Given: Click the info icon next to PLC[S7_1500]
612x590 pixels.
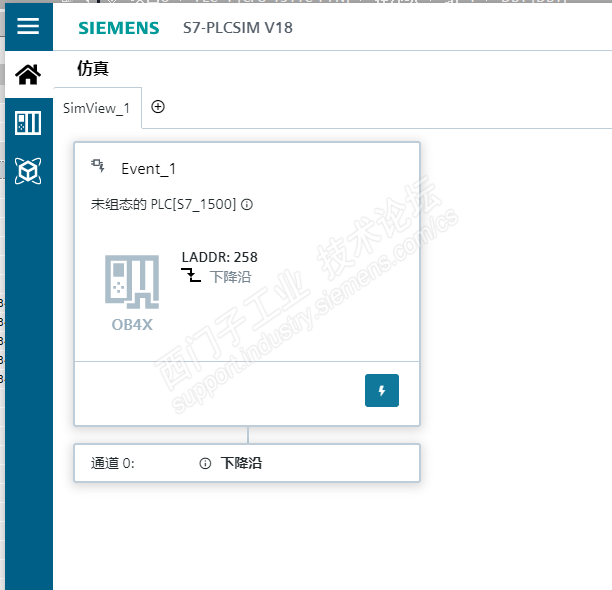Looking at the screenshot, I should (x=247, y=204).
